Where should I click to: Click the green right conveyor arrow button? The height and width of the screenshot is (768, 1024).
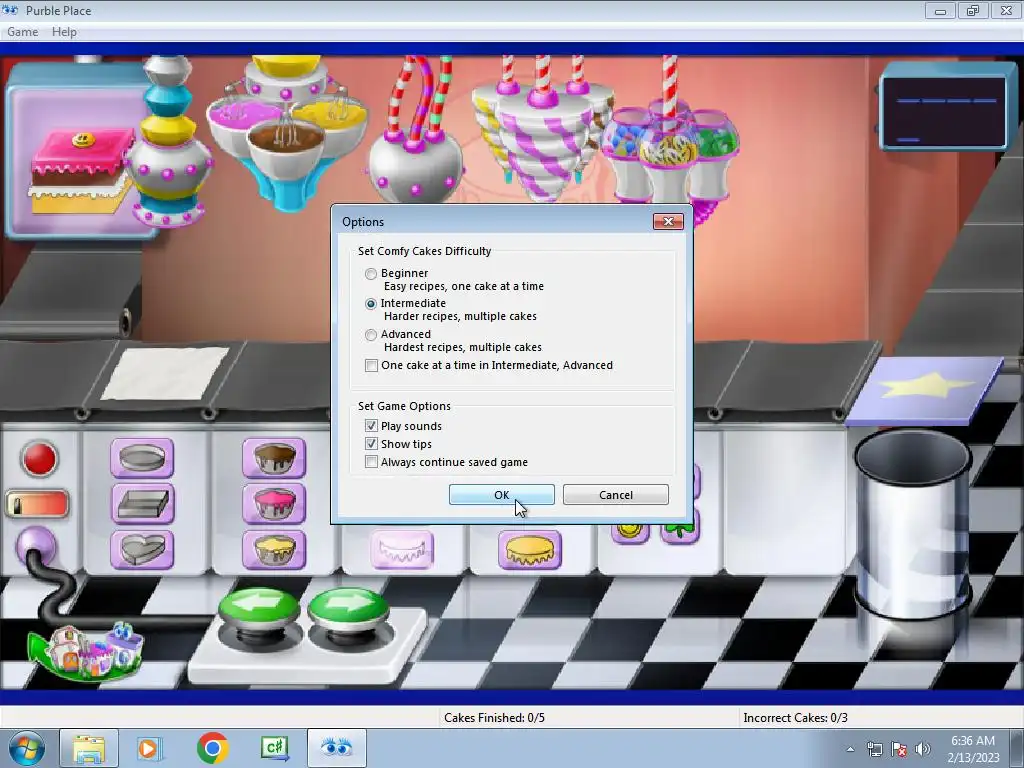[348, 609]
